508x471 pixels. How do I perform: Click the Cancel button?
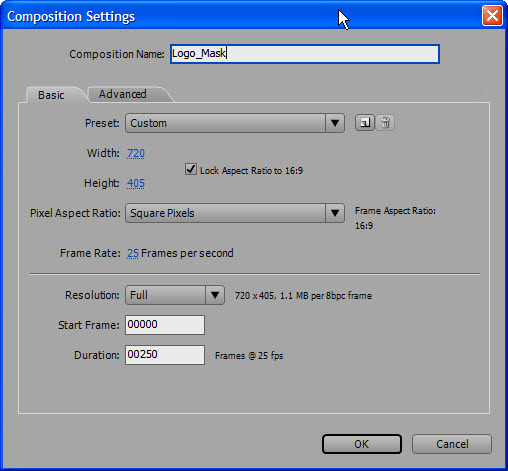click(452, 444)
